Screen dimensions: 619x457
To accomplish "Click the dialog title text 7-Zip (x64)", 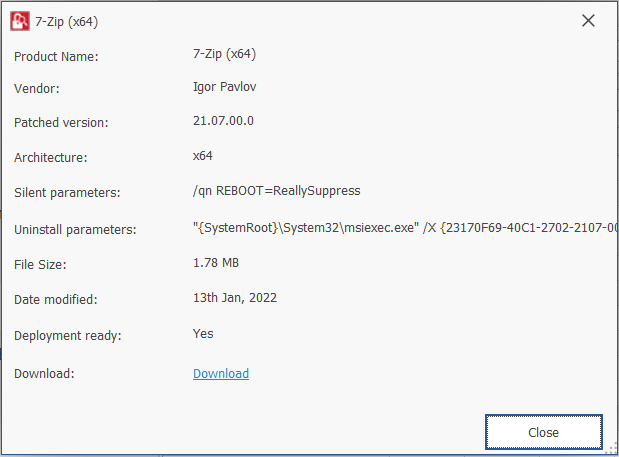I will pyautogui.click(x=66, y=22).
